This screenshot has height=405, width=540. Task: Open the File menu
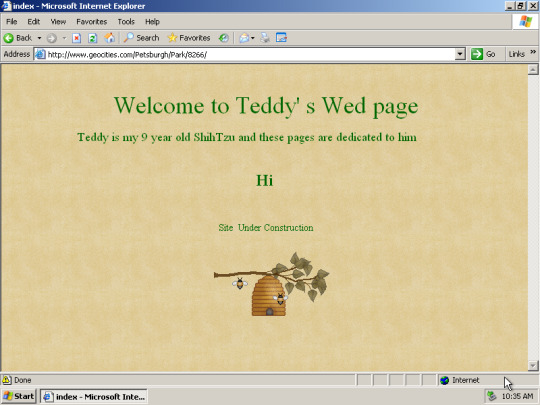coord(11,22)
